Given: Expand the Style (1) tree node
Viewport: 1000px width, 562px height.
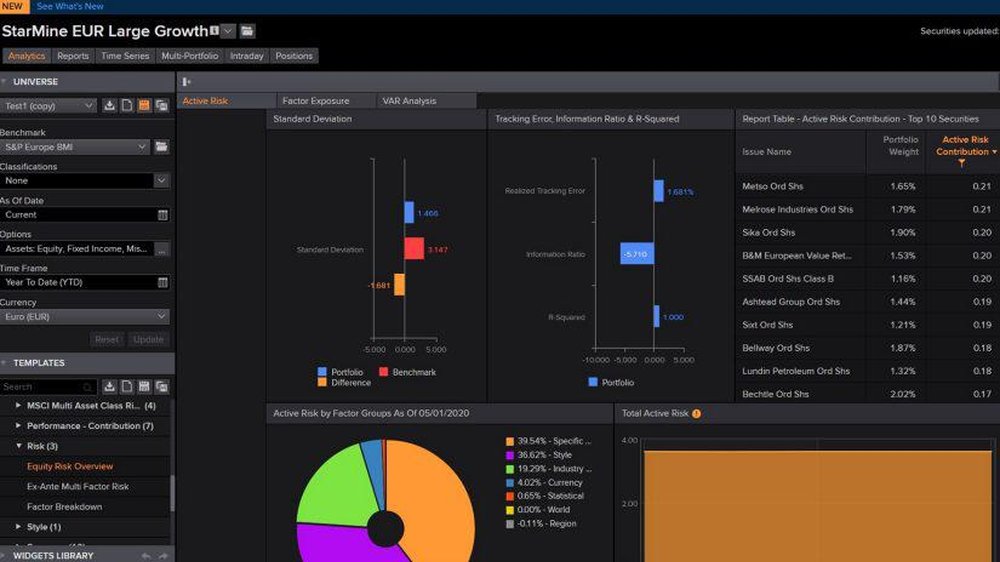Looking at the screenshot, I should tap(18, 527).
